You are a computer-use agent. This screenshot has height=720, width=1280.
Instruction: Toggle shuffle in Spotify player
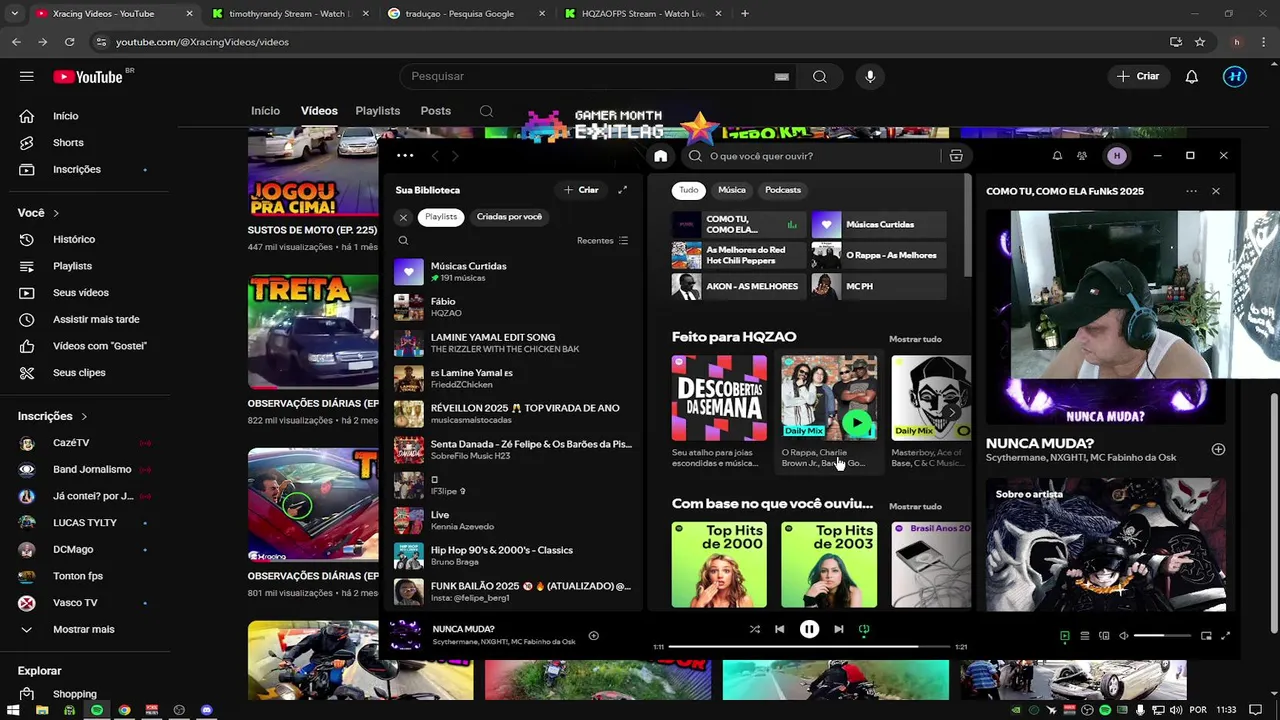click(754, 629)
